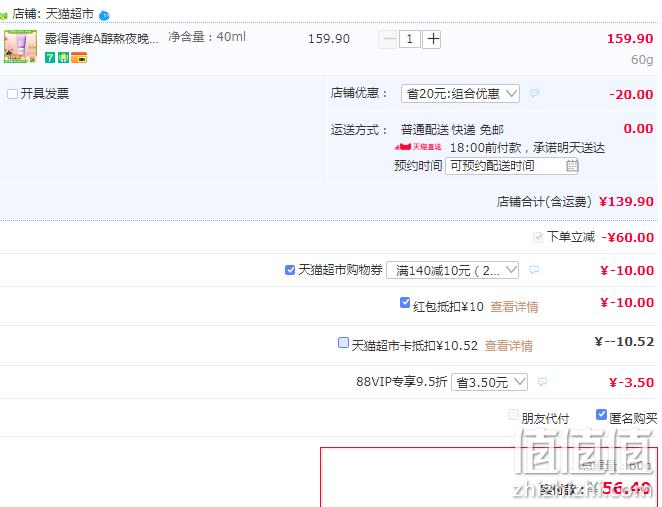Uncheck the 红包抵扣¥10 checkbox

pos(405,302)
